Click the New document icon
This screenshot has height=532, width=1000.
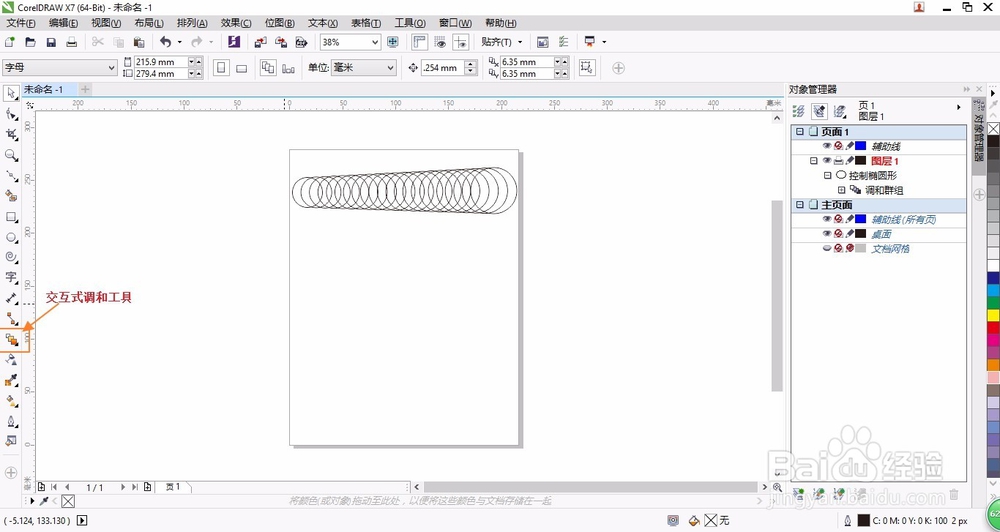(10, 42)
